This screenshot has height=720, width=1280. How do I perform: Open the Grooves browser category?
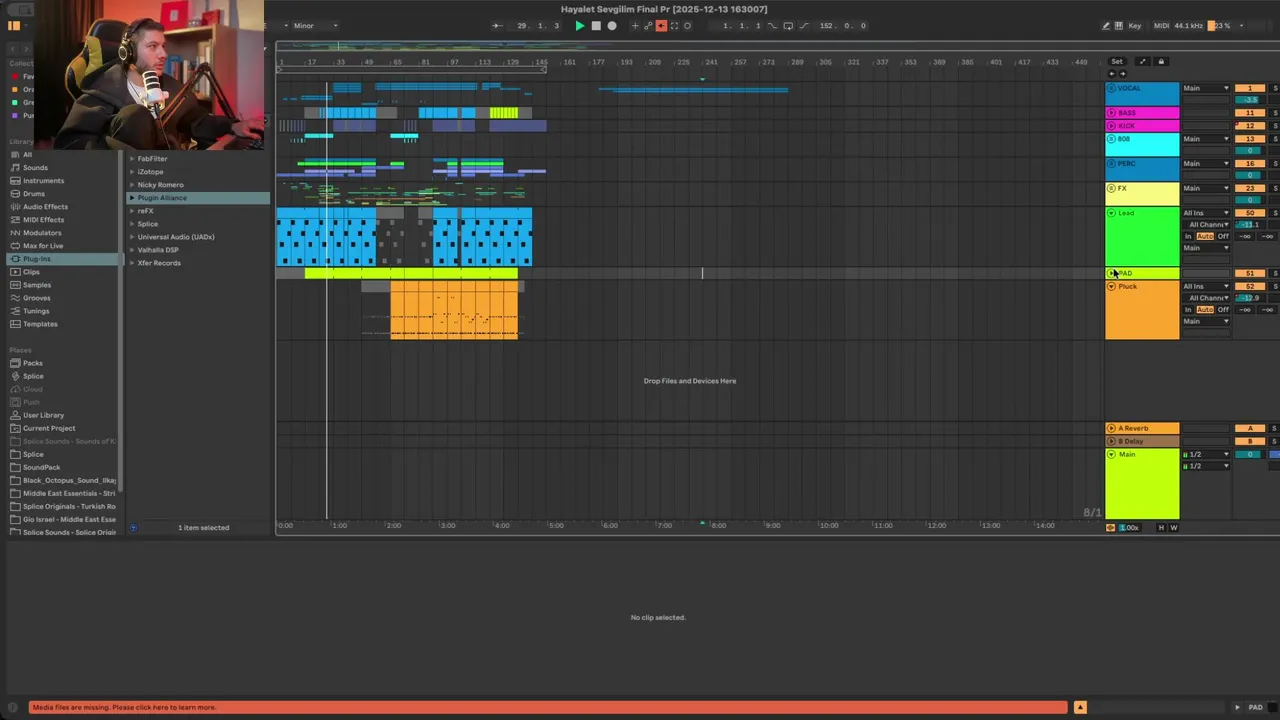pos(37,298)
